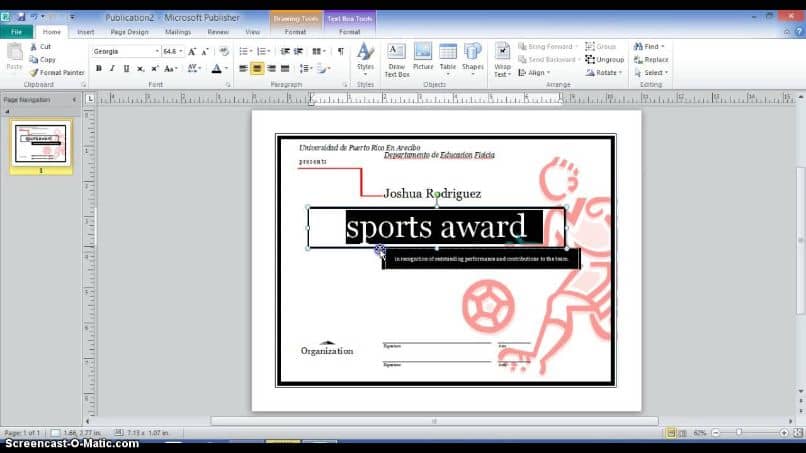Click the Replace command
The image size is (806, 453).
pyautogui.click(x=651, y=60)
